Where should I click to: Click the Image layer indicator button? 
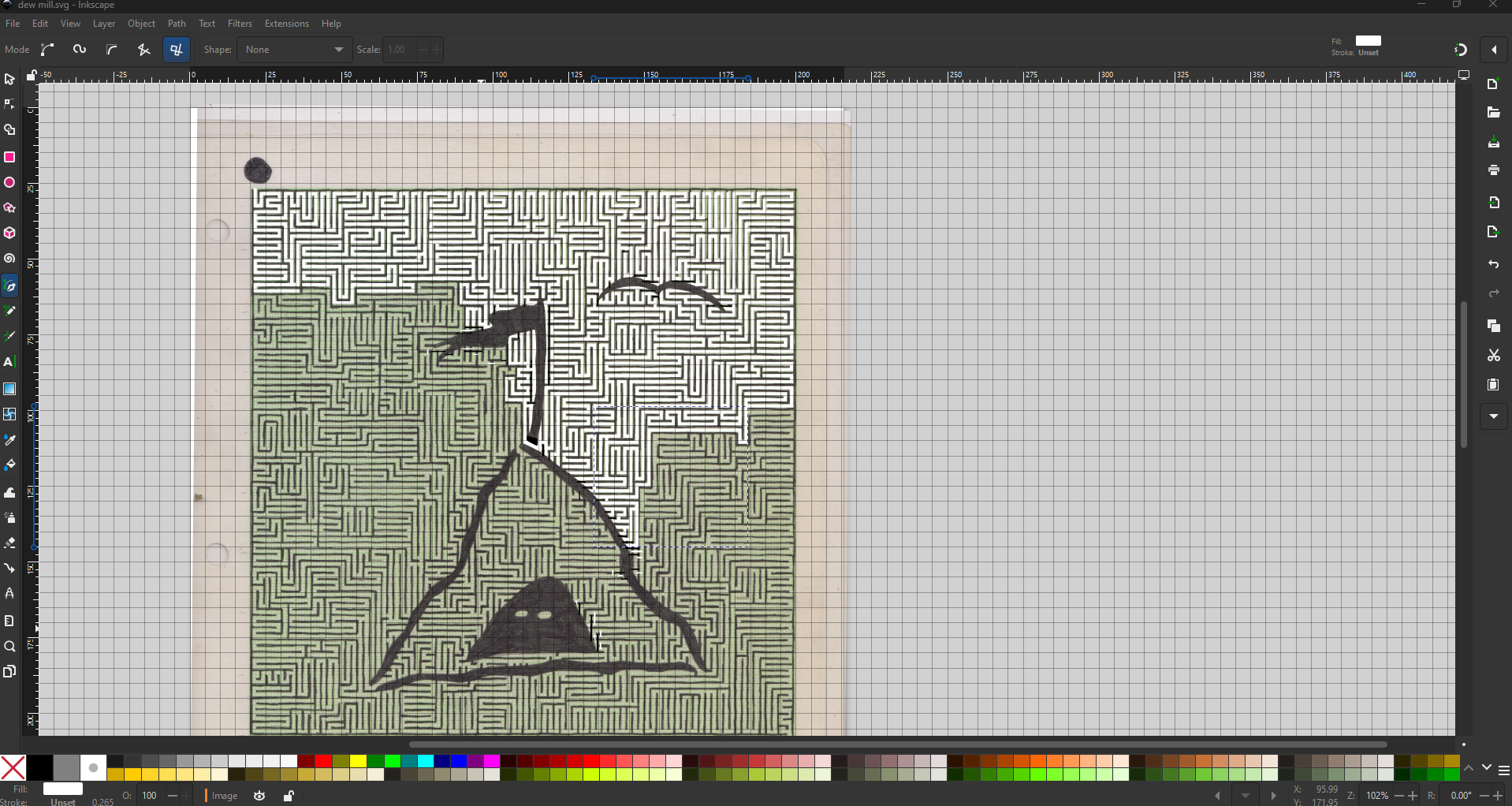pos(222,796)
